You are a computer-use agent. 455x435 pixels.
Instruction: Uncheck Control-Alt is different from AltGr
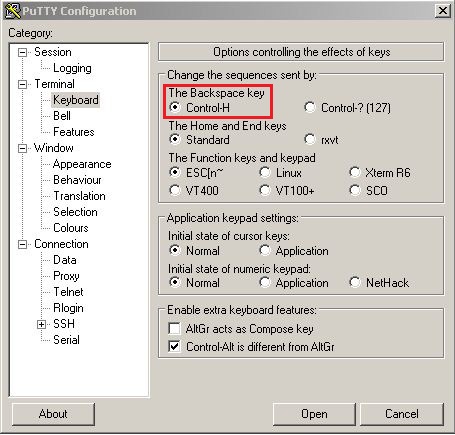coord(175,346)
